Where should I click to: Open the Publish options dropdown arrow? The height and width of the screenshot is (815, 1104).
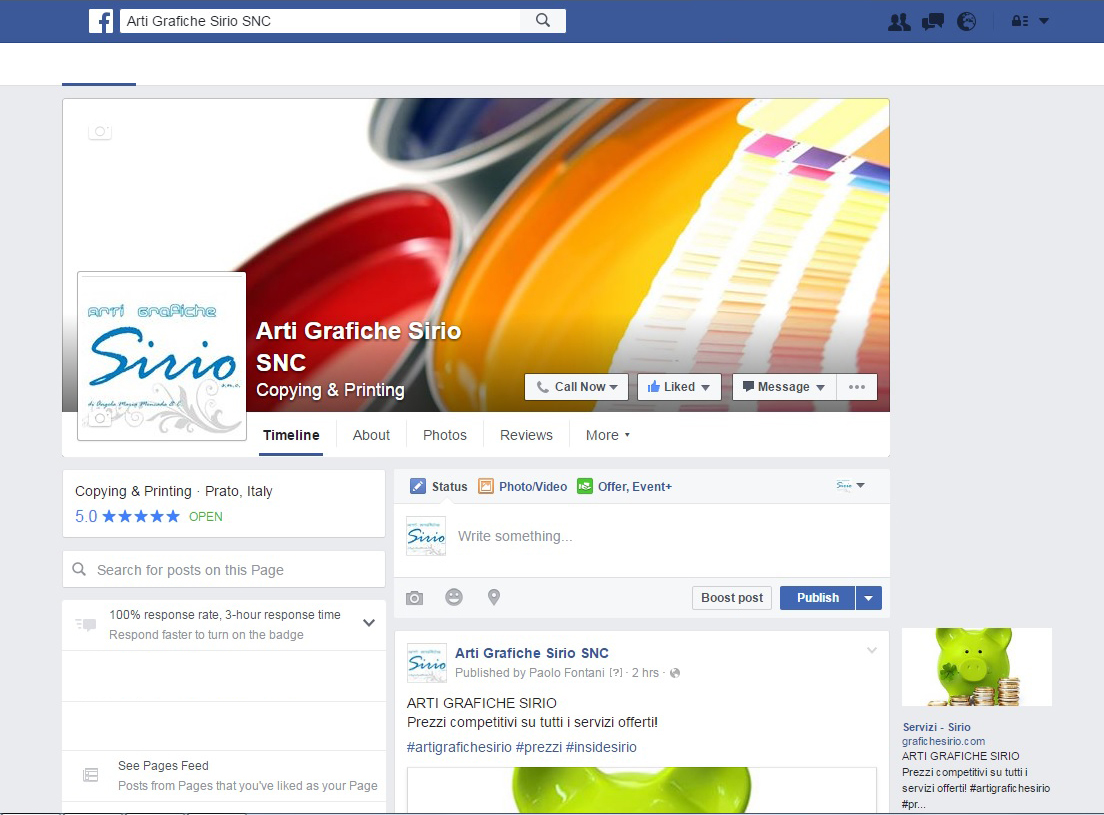pos(868,598)
